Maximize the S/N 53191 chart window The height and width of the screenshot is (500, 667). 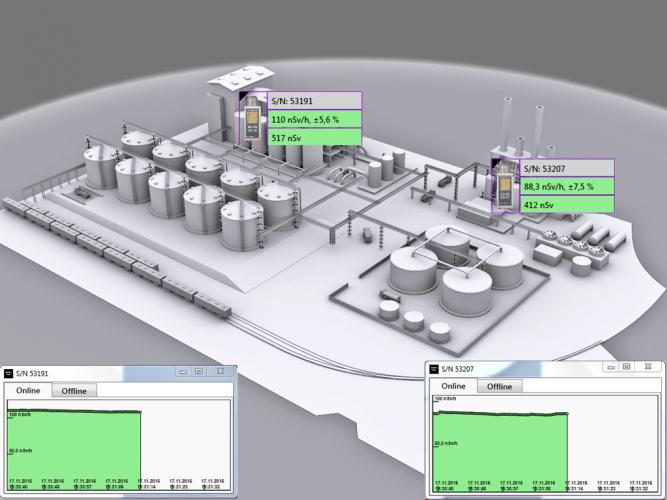click(x=199, y=371)
